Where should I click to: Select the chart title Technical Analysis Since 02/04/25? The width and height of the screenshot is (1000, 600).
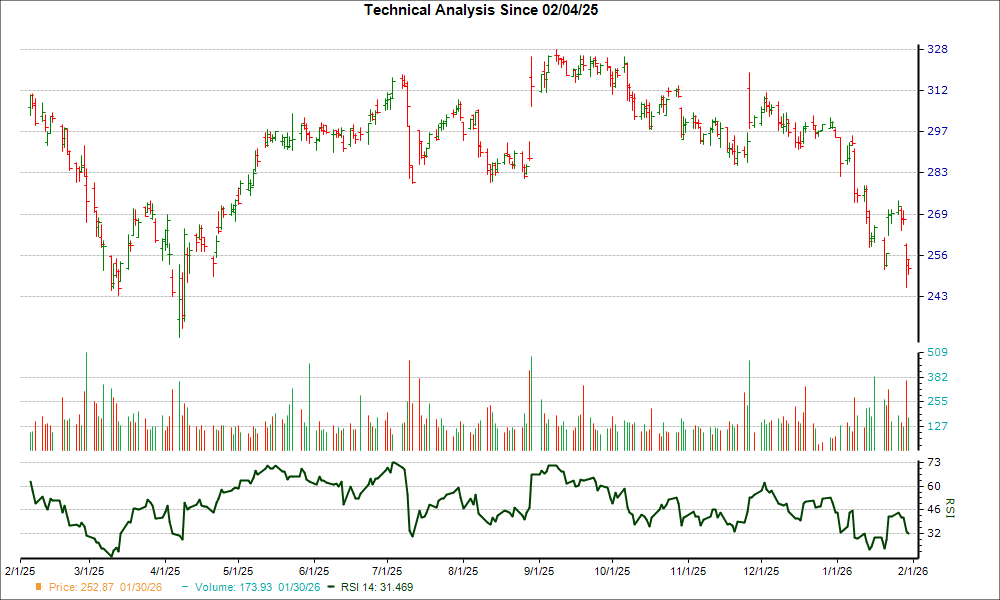click(x=481, y=10)
